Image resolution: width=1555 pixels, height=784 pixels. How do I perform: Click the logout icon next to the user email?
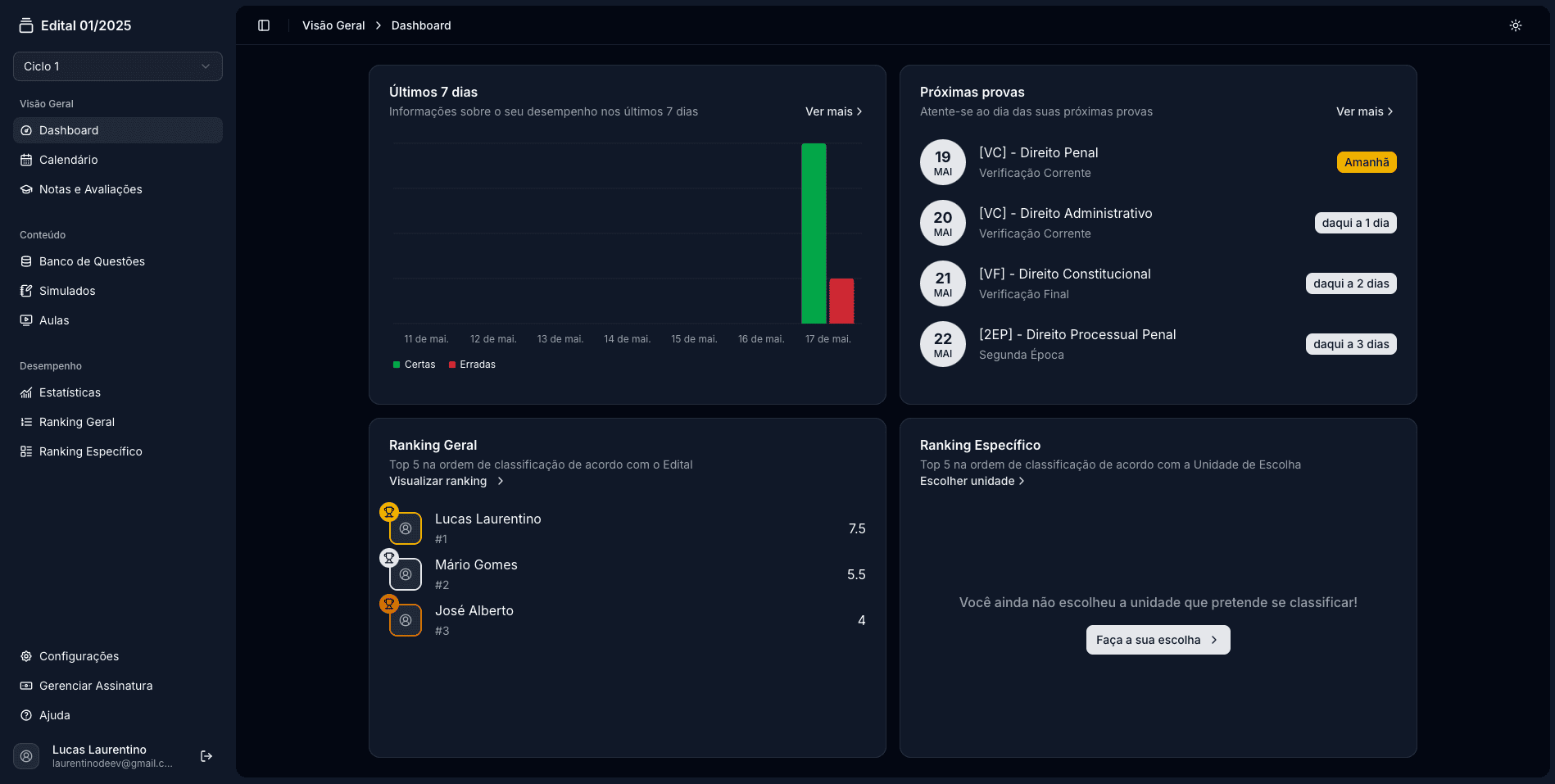[206, 755]
